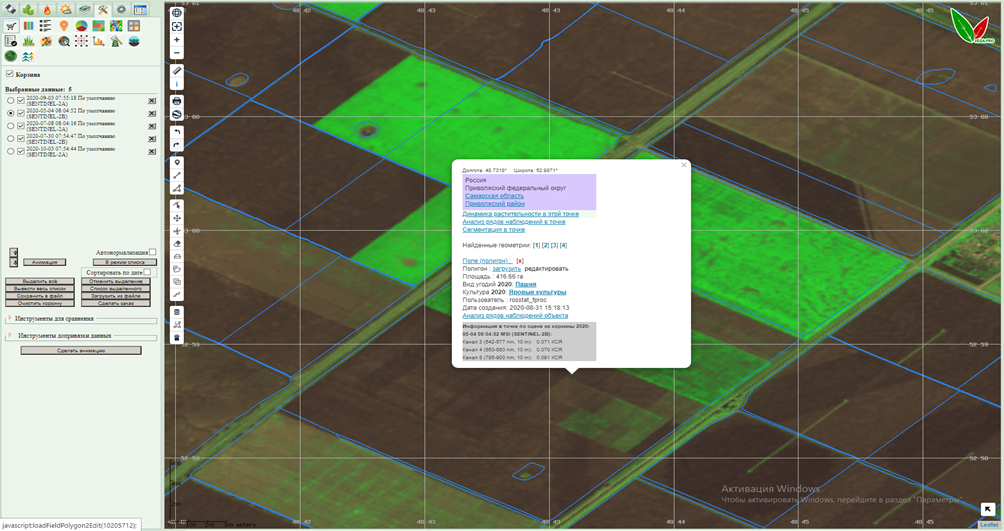
Task: Open the bar chart graph tool
Action: (x=99, y=42)
